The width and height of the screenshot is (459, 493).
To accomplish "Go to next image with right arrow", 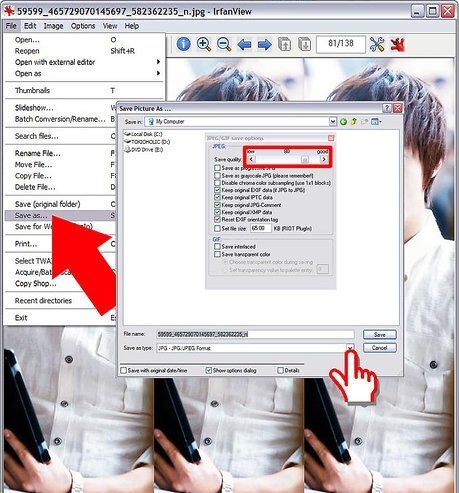I will [265, 44].
